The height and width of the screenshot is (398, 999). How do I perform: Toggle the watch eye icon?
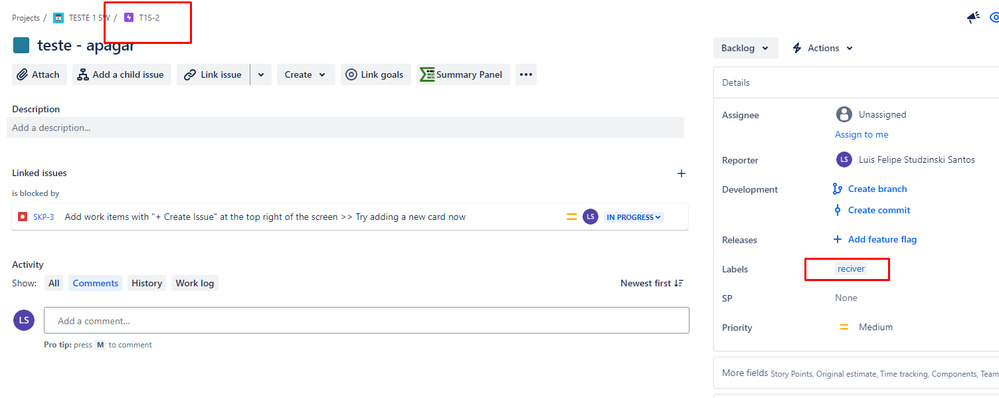994,18
